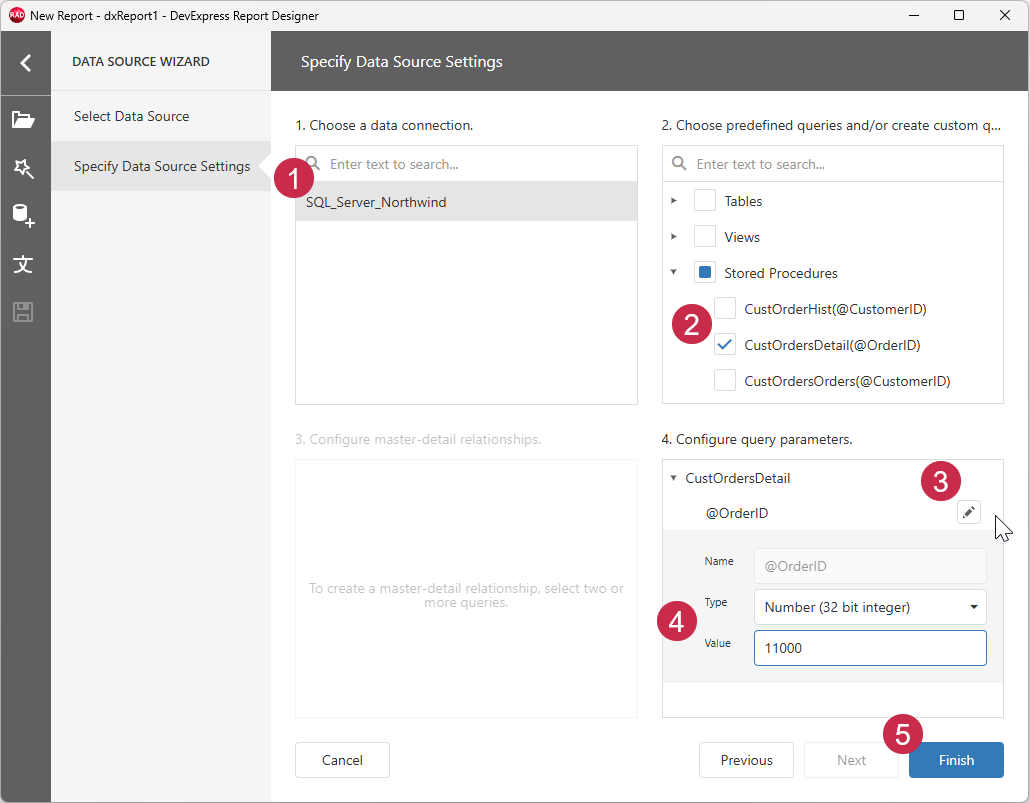Edit the @OrderID parameter via the pencil icon
This screenshot has width=1030, height=803.
click(x=968, y=511)
